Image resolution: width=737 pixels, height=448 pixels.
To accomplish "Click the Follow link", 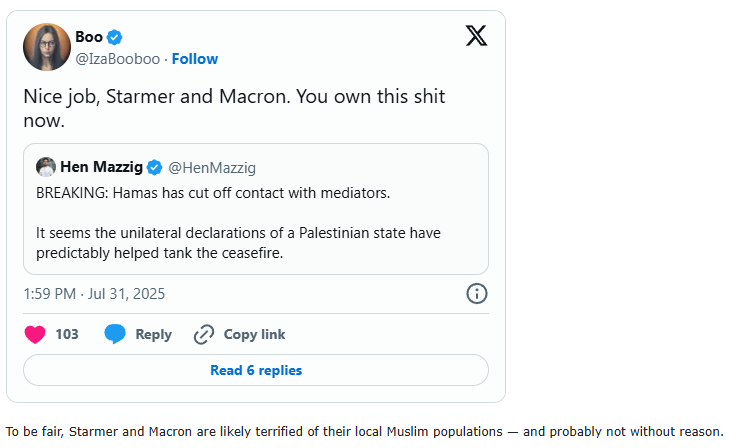I will (195, 59).
